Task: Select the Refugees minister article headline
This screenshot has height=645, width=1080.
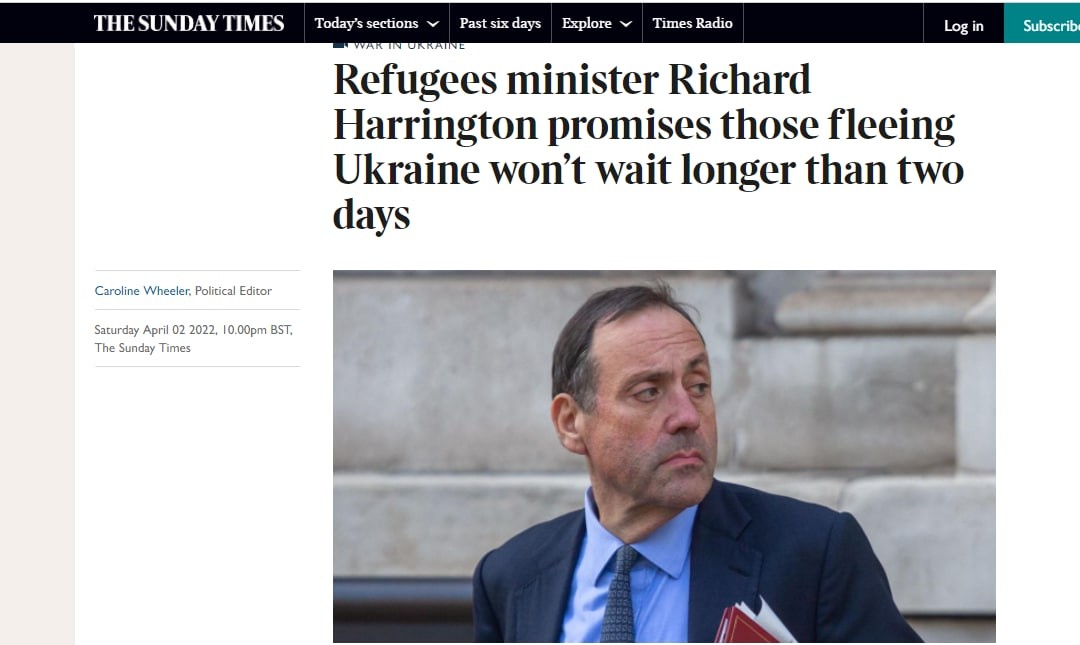Action: pyautogui.click(x=647, y=147)
